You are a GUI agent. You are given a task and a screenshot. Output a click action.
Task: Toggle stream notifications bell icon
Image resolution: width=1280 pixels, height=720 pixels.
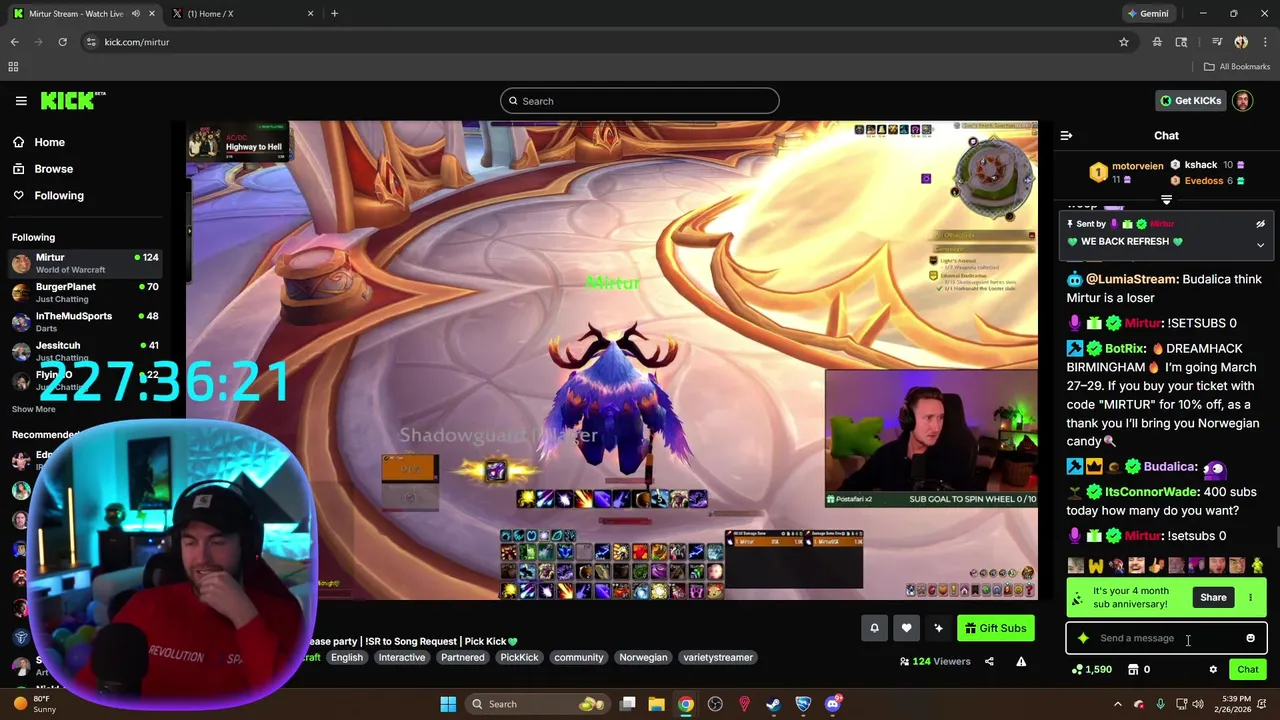pos(874,628)
